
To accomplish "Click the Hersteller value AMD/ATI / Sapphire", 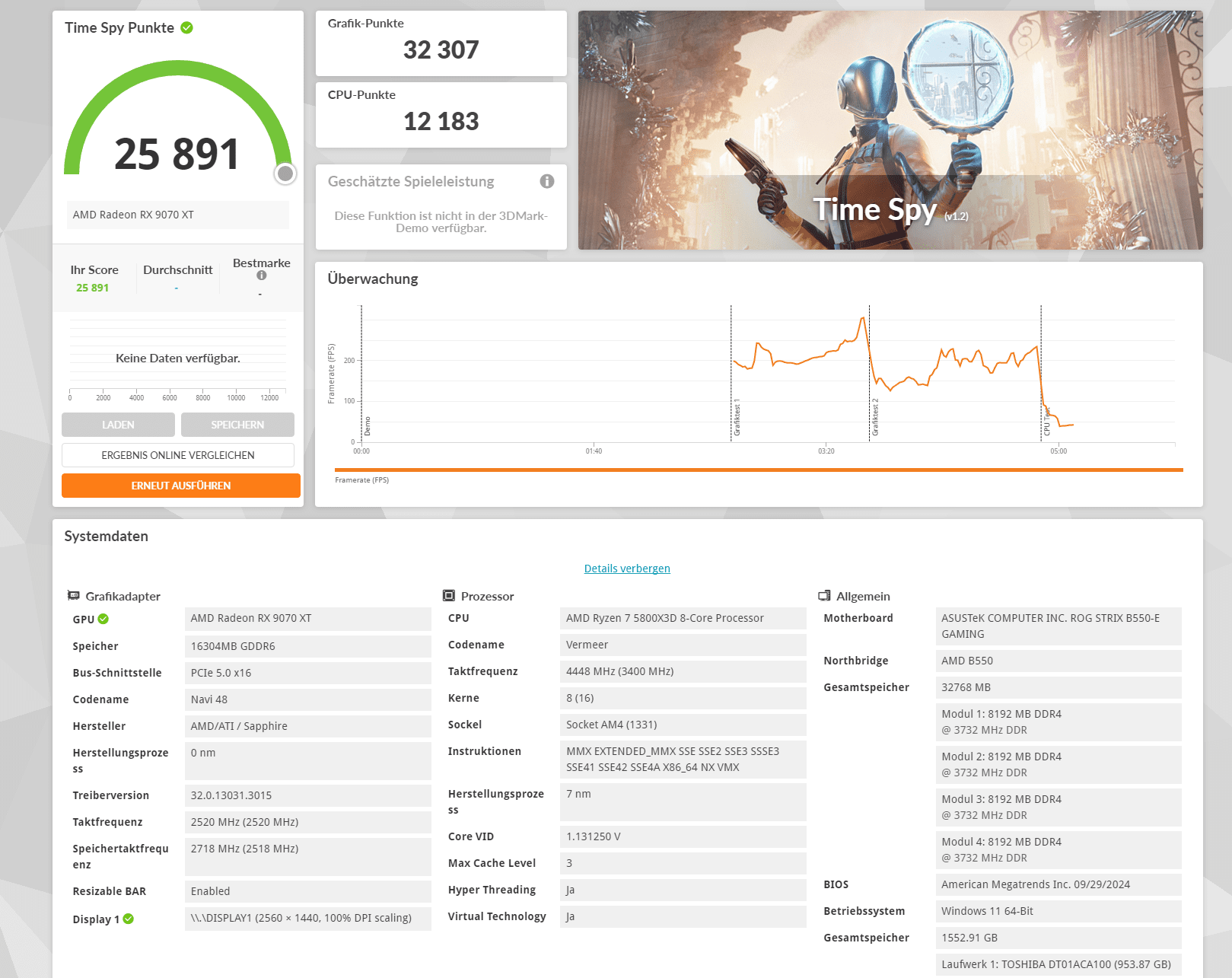I will click(x=308, y=726).
